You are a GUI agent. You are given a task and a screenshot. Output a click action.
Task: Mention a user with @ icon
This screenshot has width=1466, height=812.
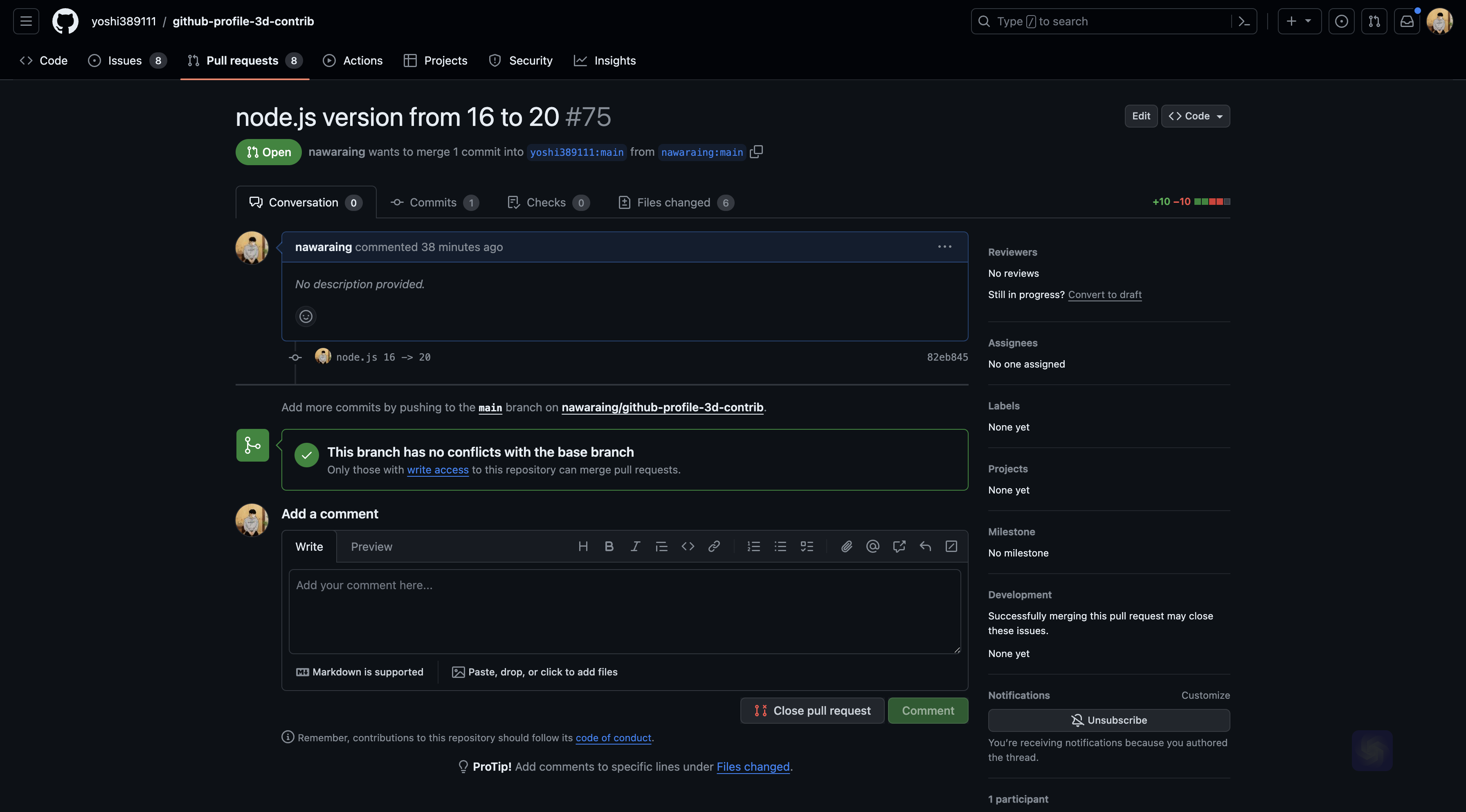point(872,546)
